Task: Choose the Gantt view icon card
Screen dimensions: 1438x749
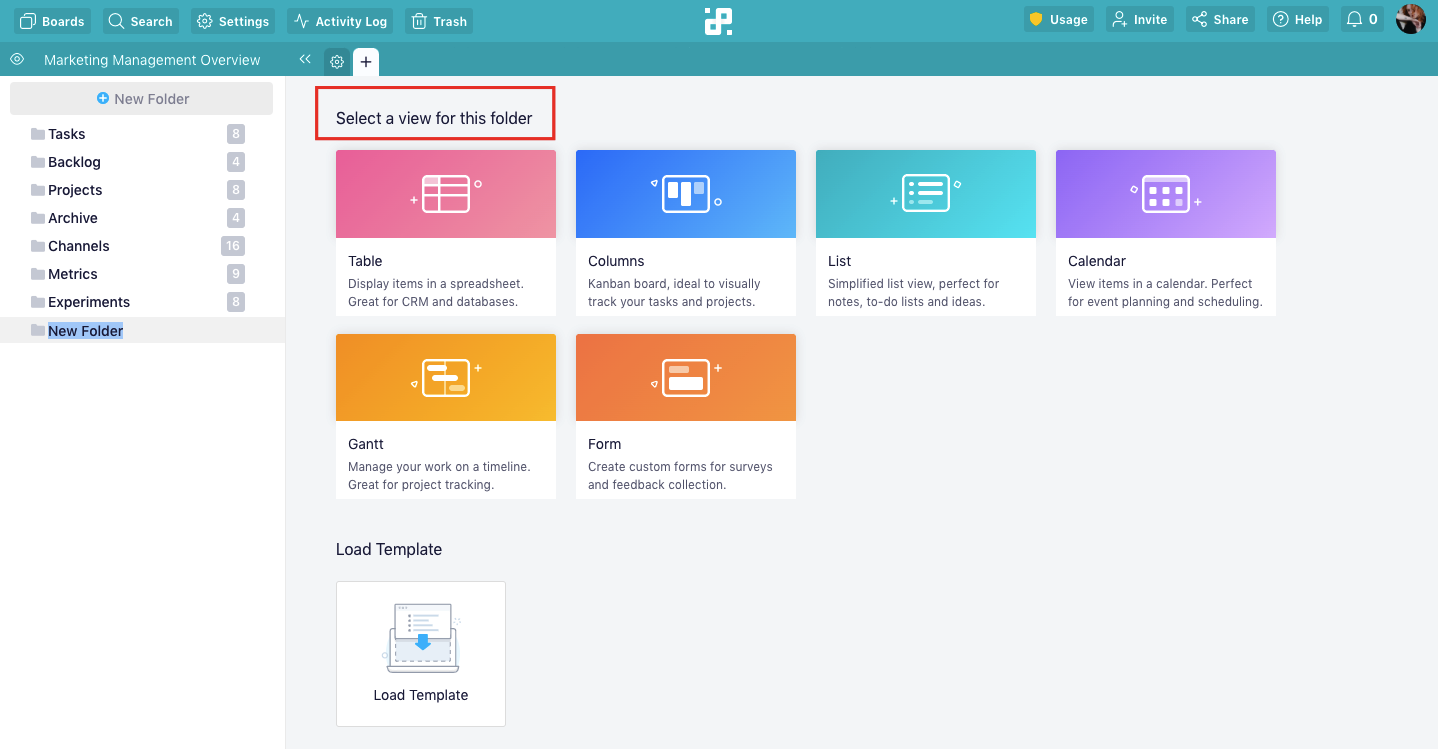Action: pos(446,377)
